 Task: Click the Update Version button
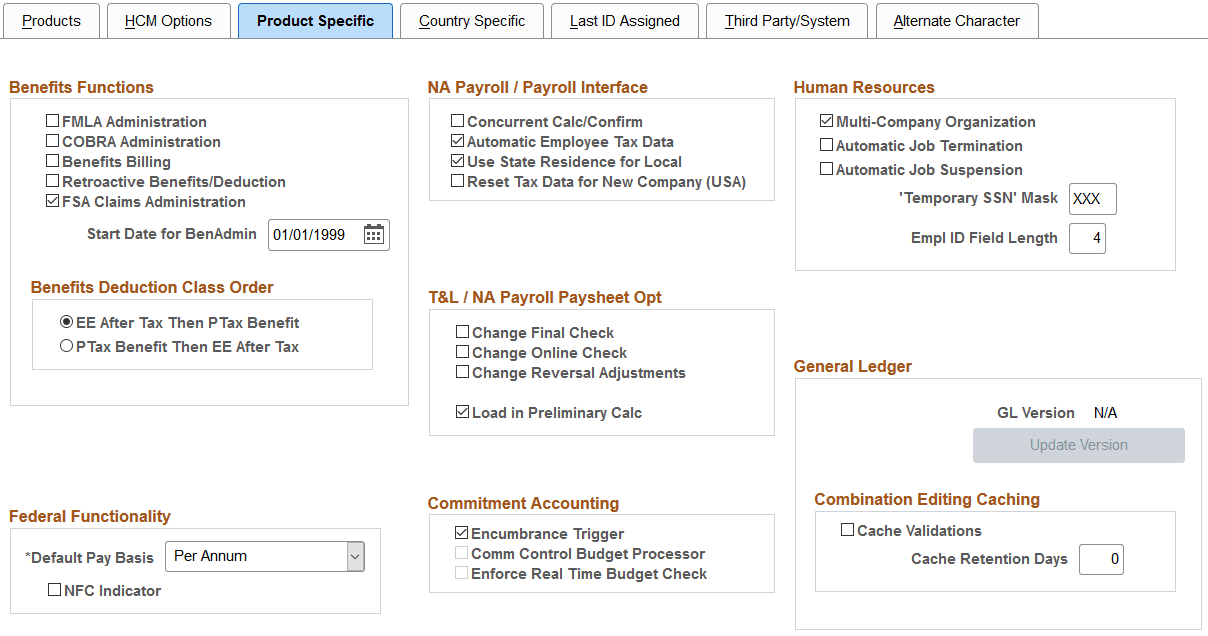coord(1078,445)
